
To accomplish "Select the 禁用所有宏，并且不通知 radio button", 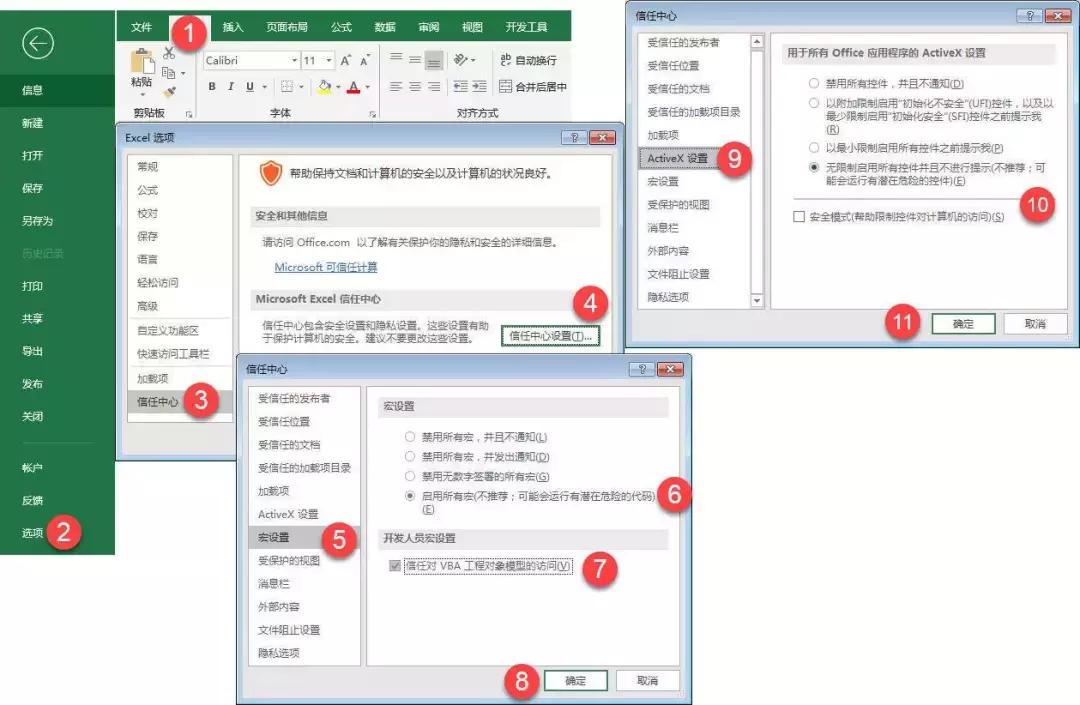I will coord(411,437).
